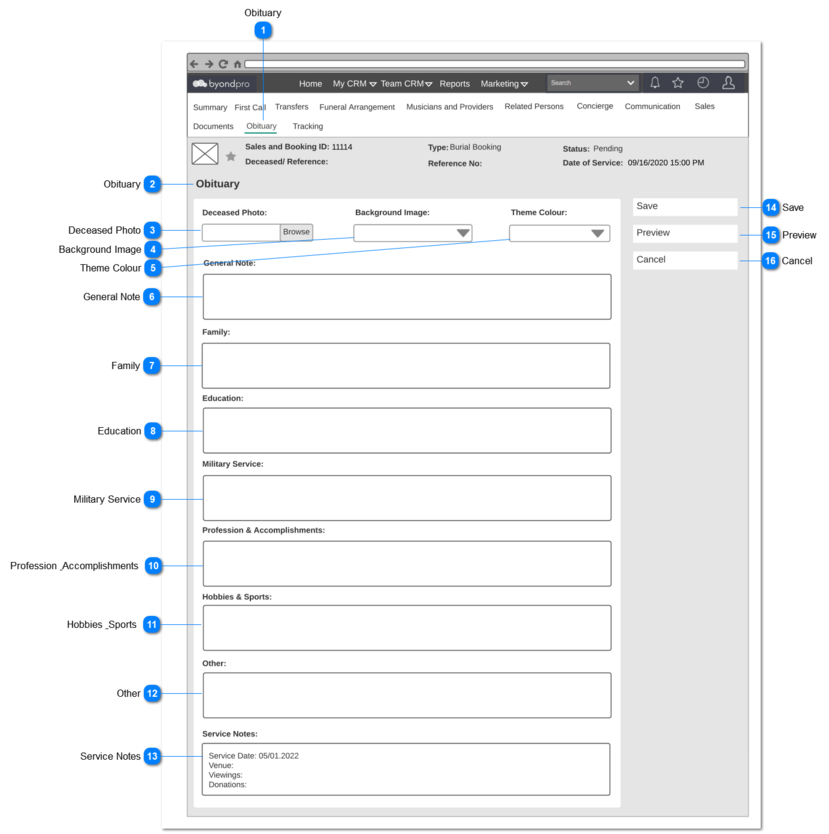Open the Musicians and Providers tab
Image resolution: width=829 pixels, height=834 pixels.
click(x=450, y=107)
